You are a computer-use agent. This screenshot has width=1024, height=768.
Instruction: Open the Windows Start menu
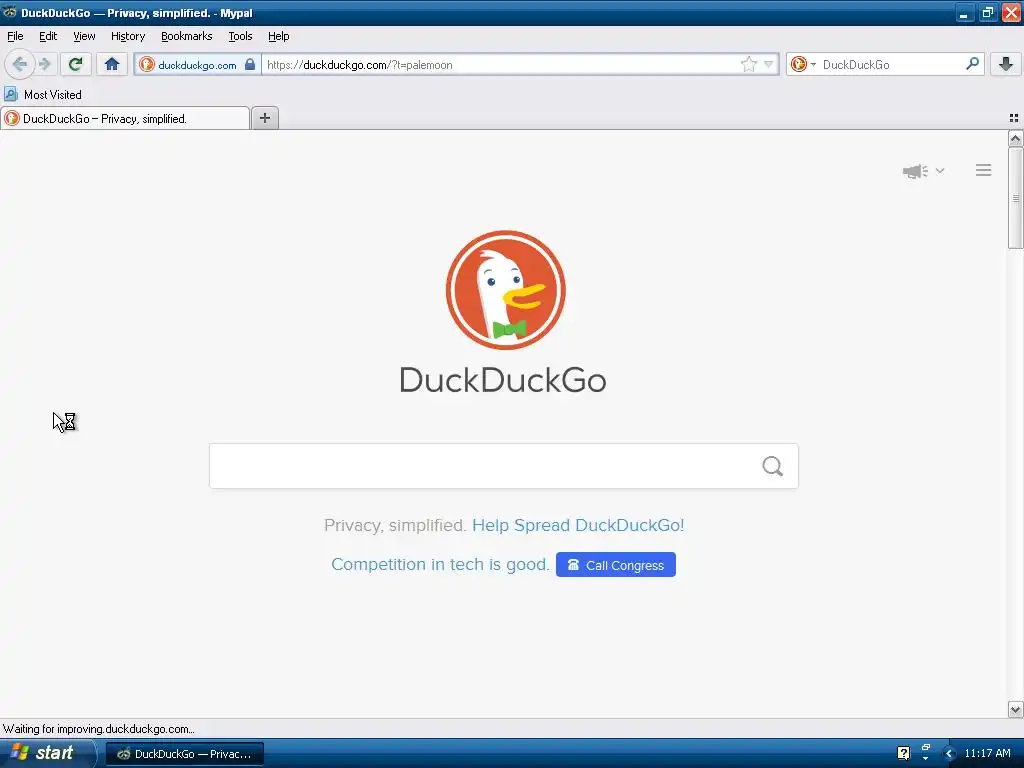coord(46,753)
